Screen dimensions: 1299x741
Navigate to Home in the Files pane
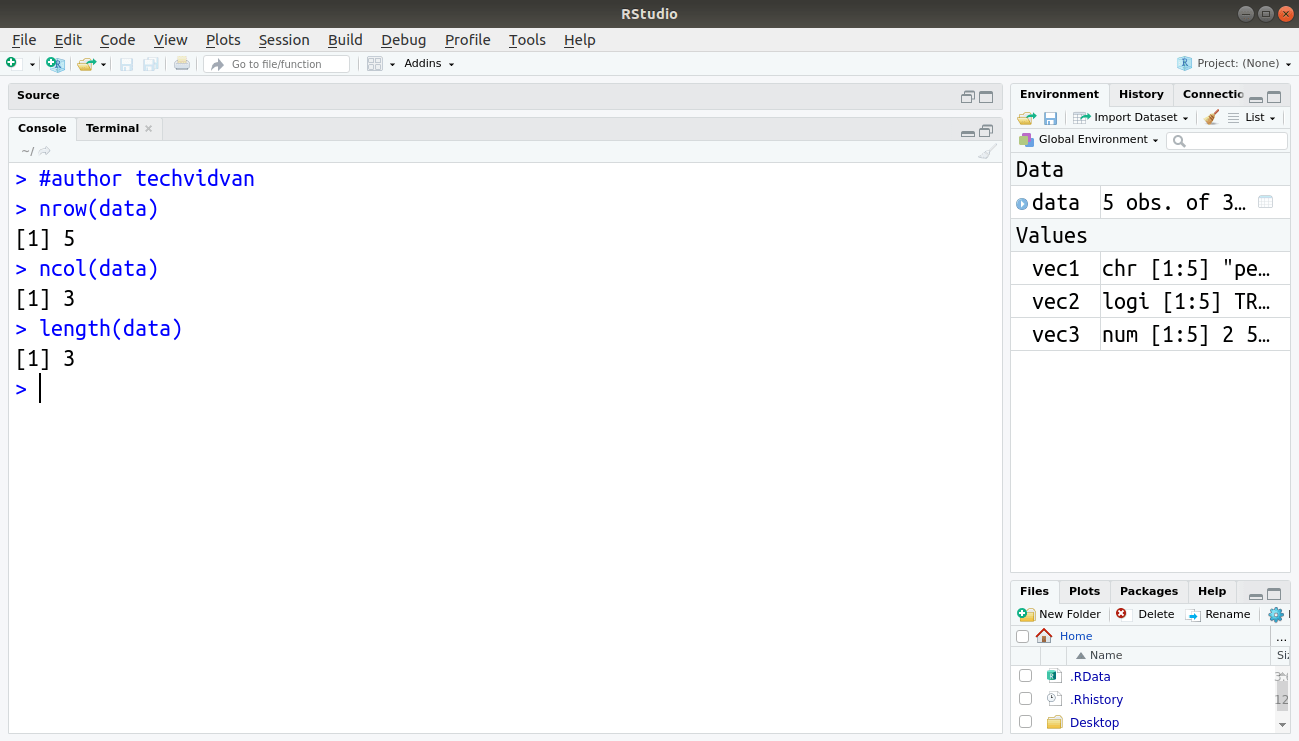coord(1076,636)
